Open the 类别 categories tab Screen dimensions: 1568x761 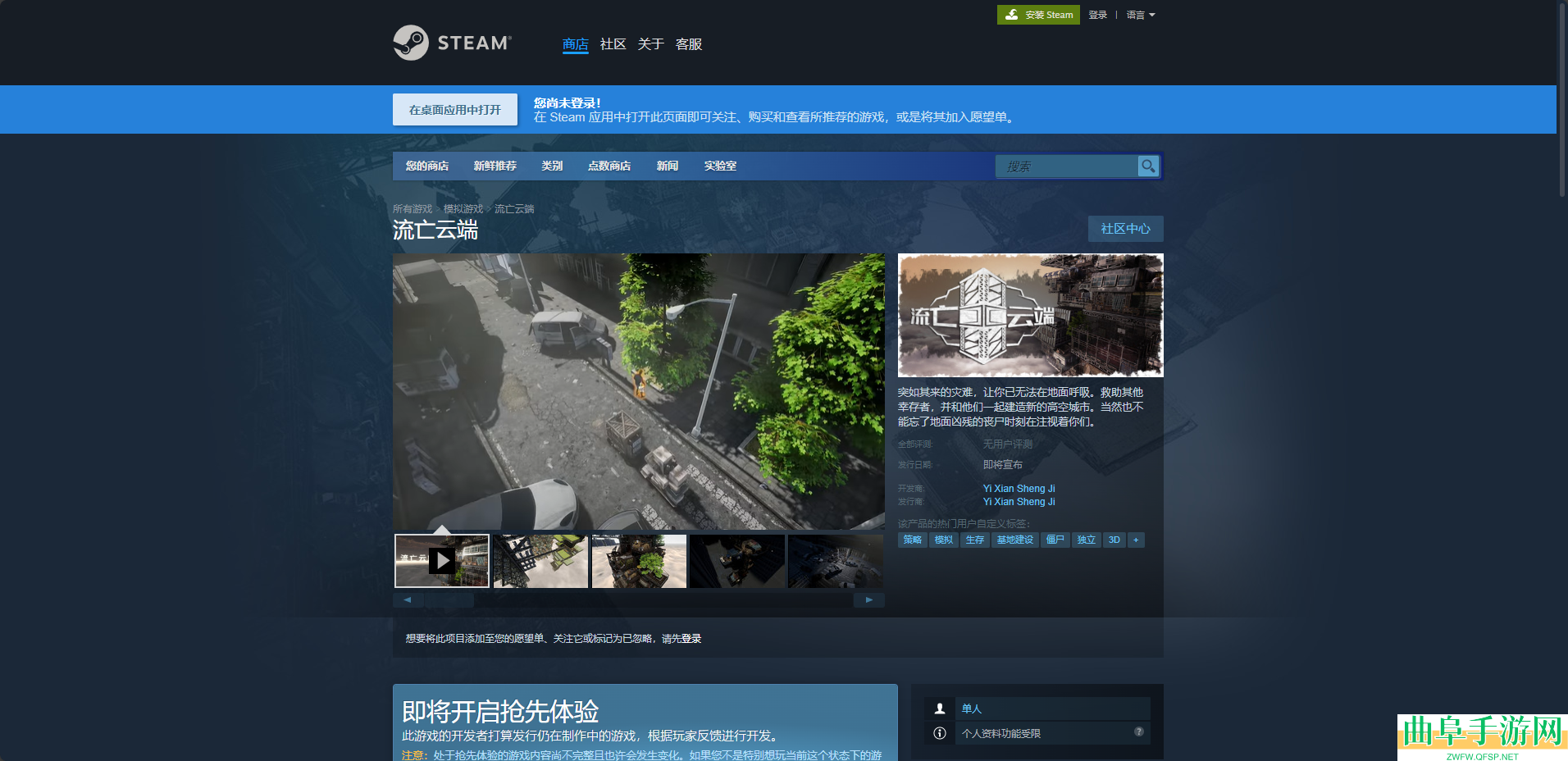point(552,166)
